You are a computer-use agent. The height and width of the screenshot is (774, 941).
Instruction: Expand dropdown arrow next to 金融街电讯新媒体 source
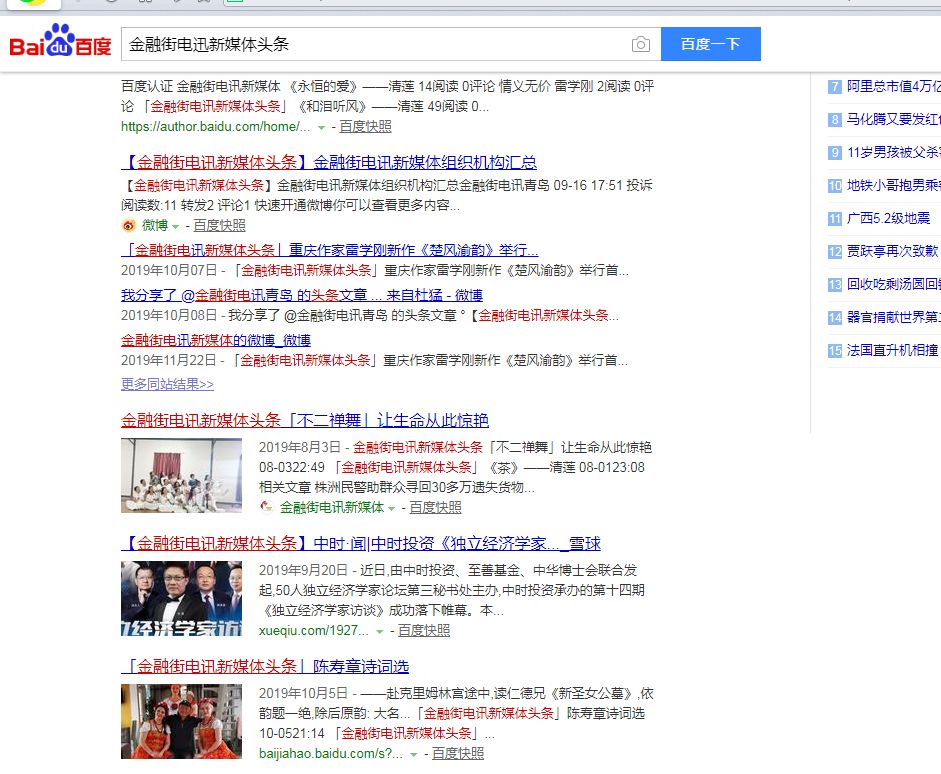(391, 509)
